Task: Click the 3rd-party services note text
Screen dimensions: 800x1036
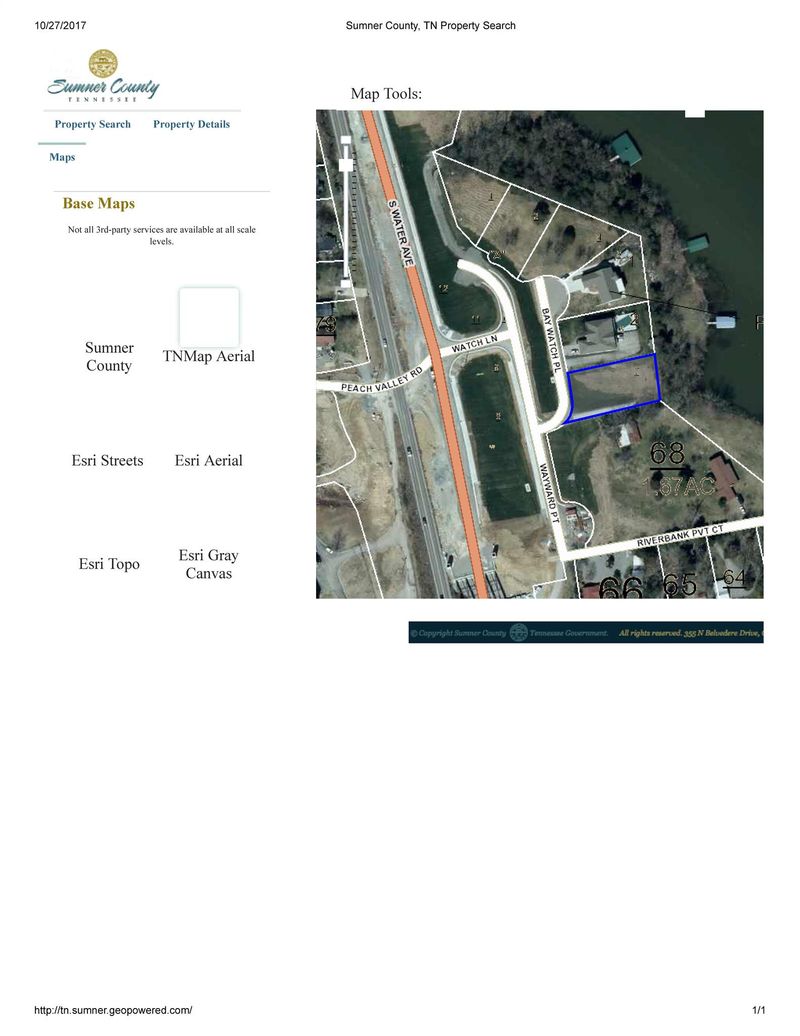Action: pos(162,235)
